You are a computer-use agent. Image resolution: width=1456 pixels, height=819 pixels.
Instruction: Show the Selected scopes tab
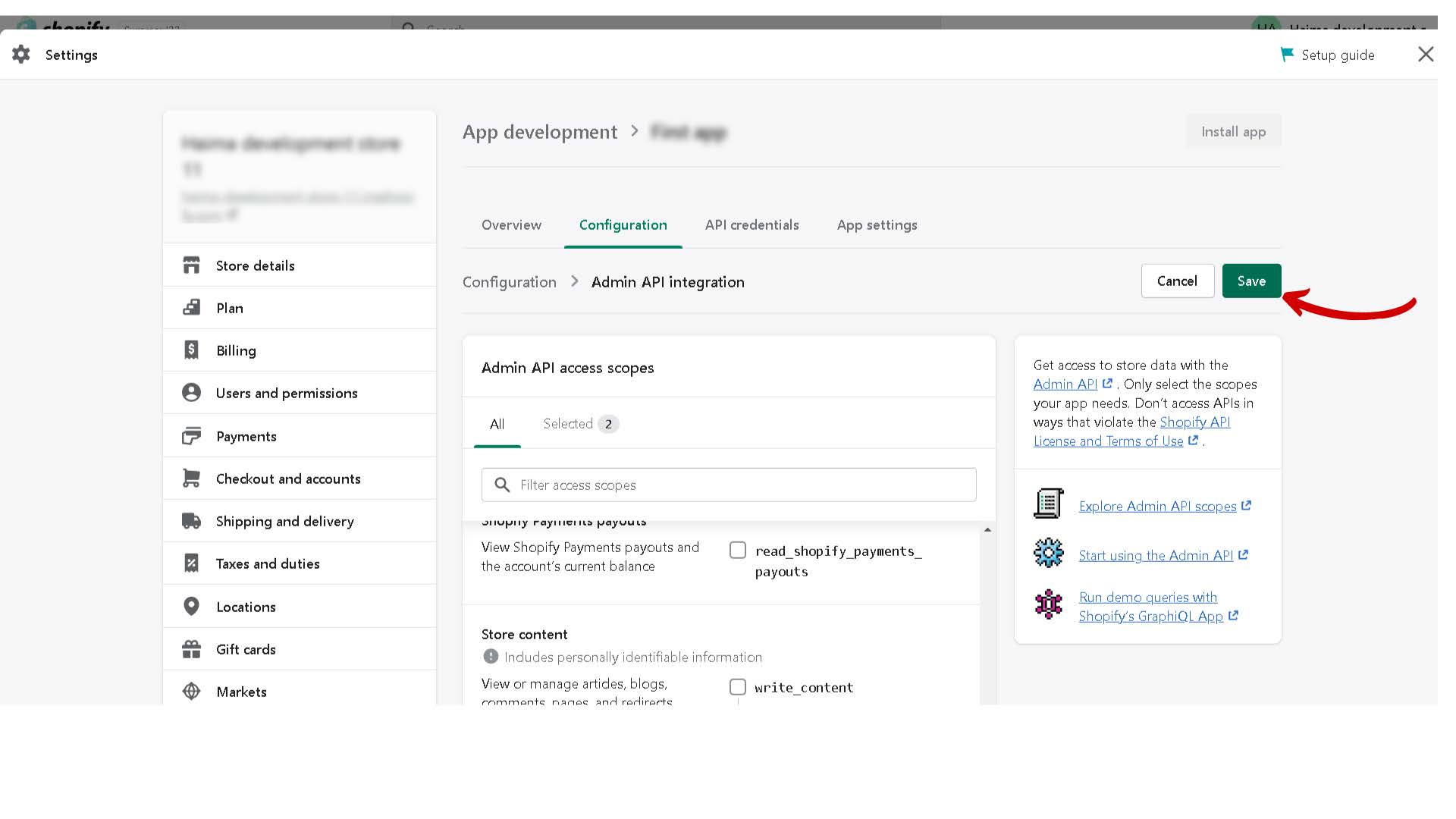pyautogui.click(x=580, y=424)
